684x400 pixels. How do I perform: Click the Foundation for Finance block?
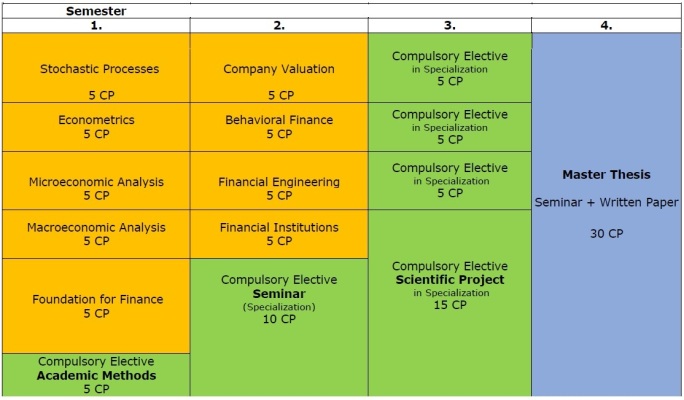[97, 305]
